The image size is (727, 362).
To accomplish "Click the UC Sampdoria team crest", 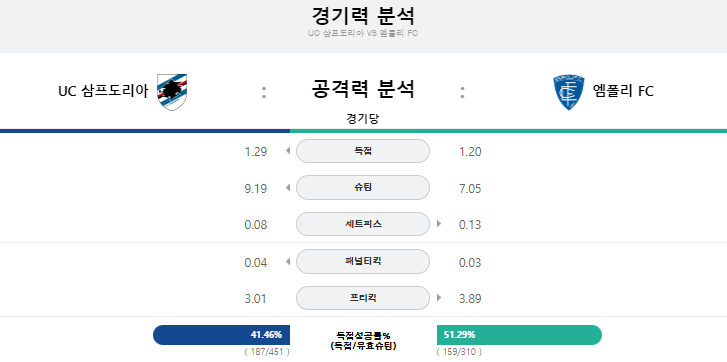I will pos(172,92).
